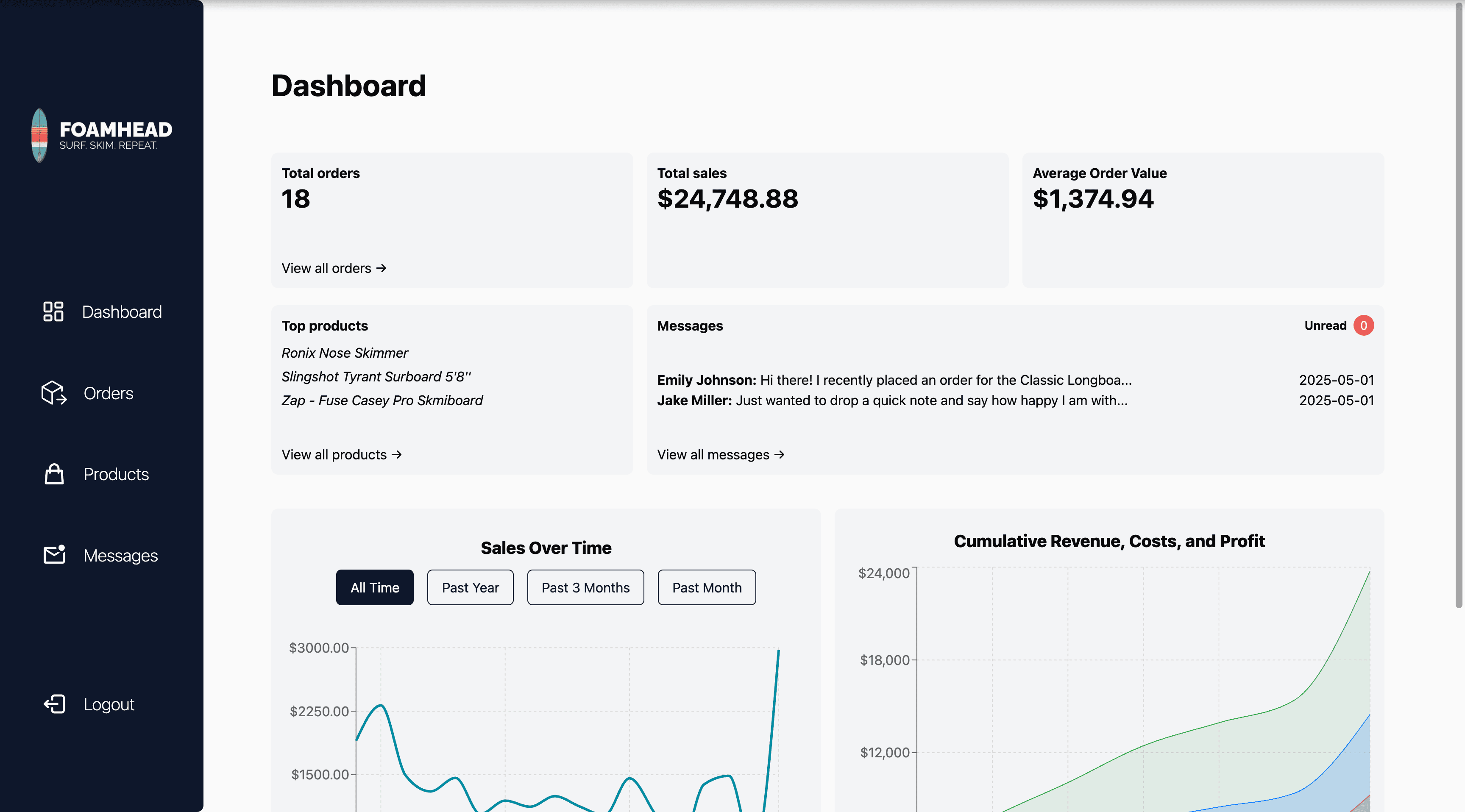Viewport: 1465px width, 812px height.
Task: Switch sales chart to Past Year
Action: point(471,587)
